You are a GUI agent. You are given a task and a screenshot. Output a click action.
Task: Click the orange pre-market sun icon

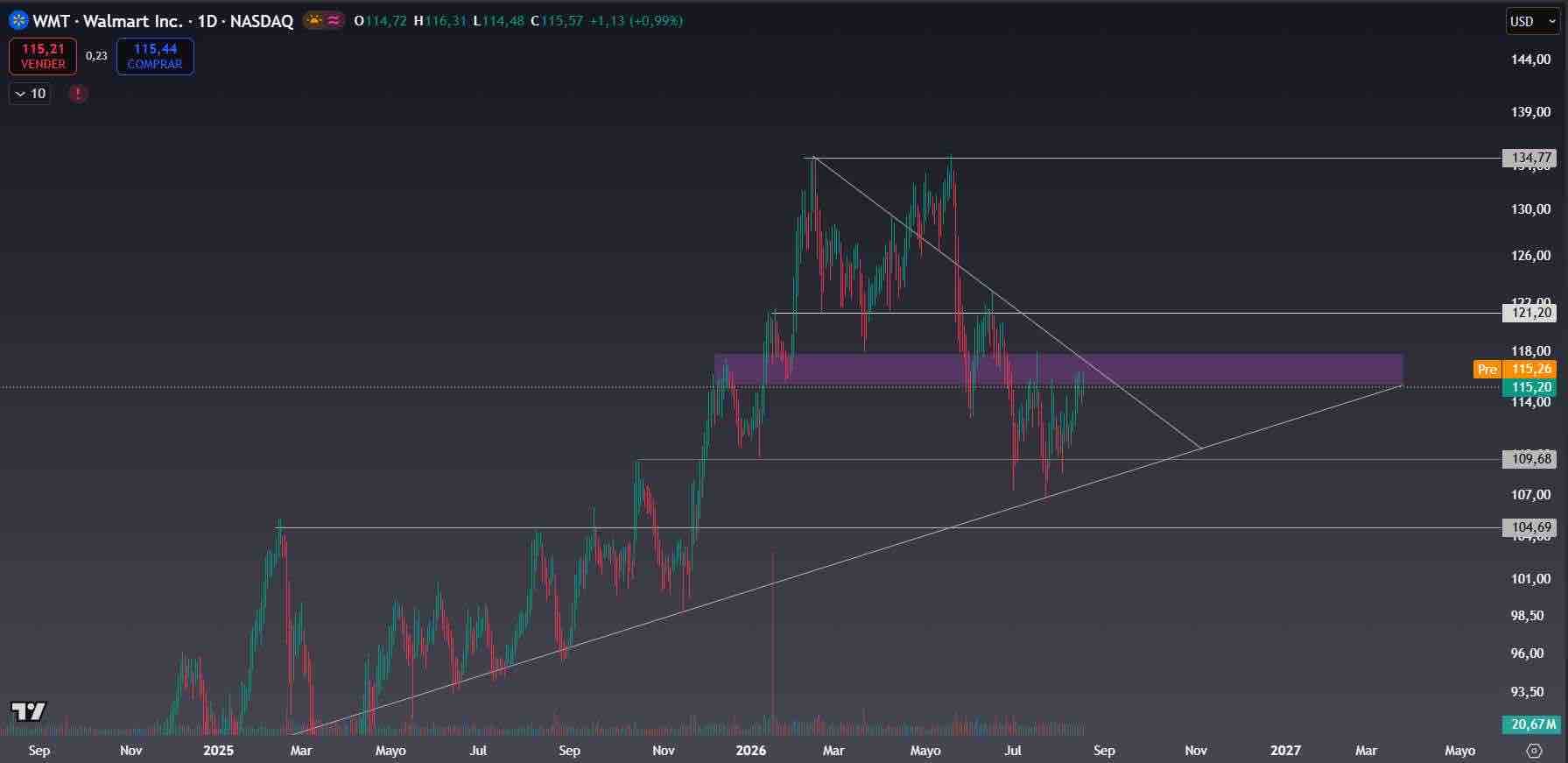pyautogui.click(x=314, y=20)
